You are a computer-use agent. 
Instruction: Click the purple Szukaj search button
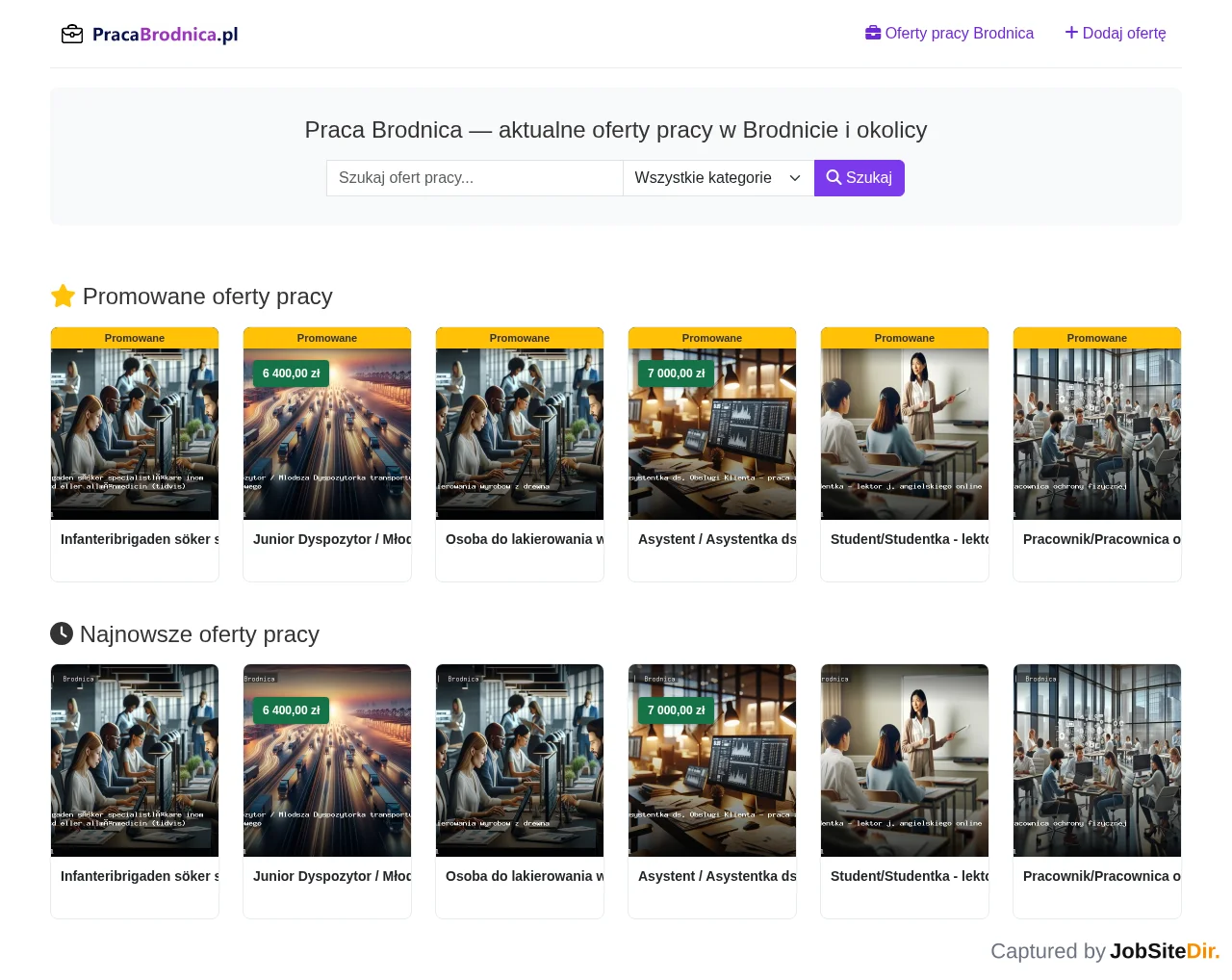860,178
